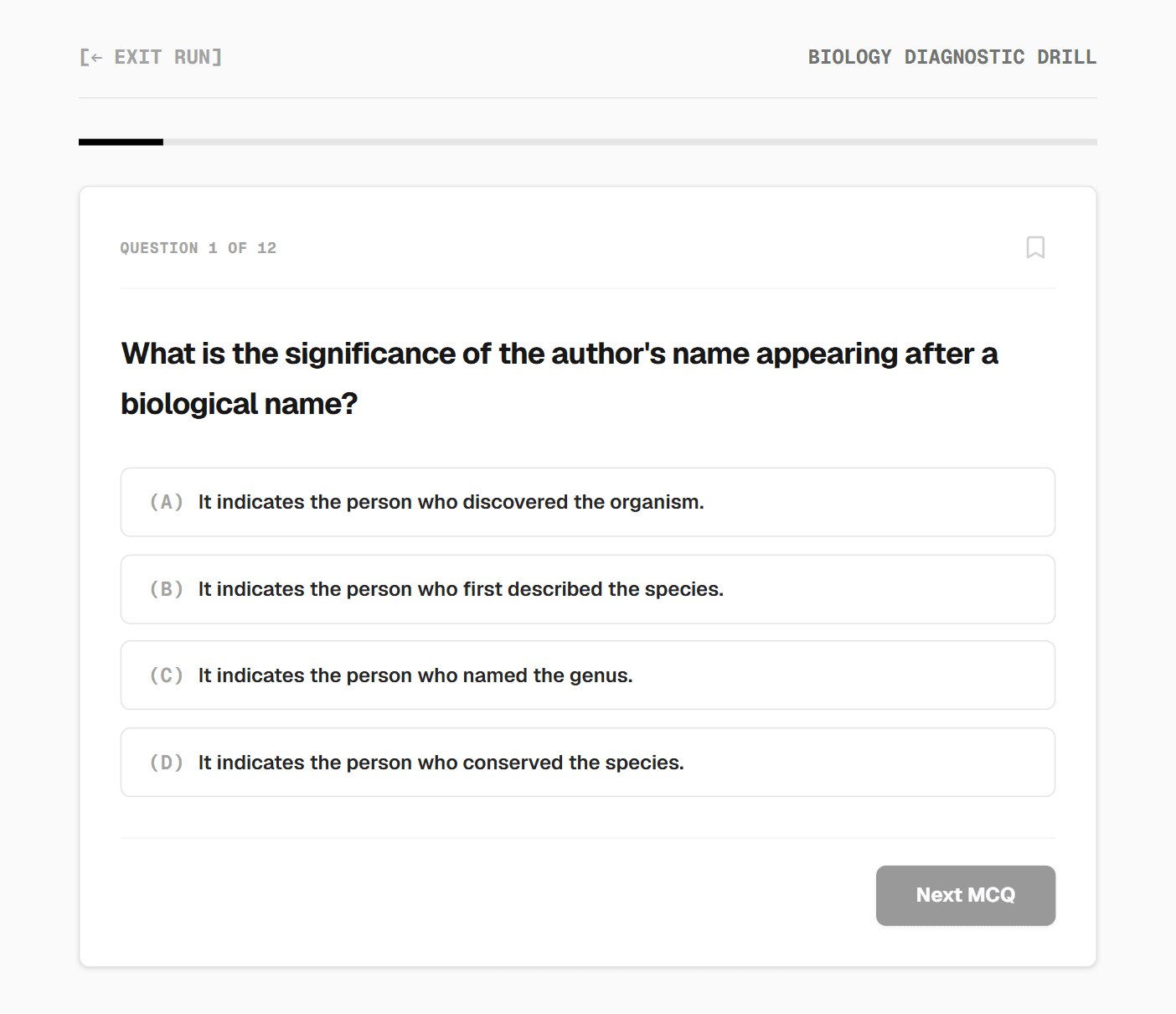The width and height of the screenshot is (1176, 1014).
Task: Select option A: person who discovered the organism
Action: (x=588, y=502)
